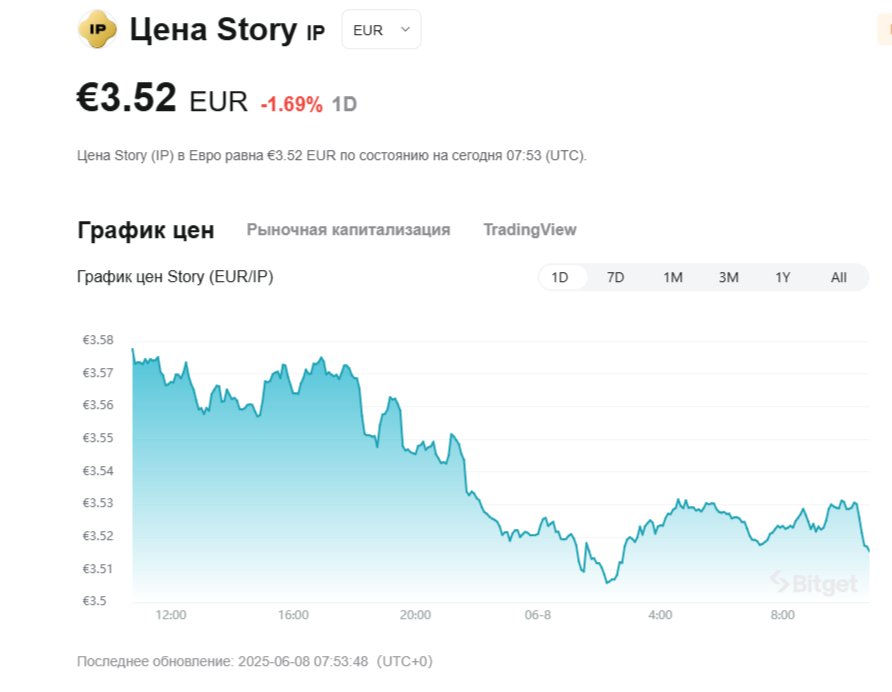Open the График цен tab
This screenshot has width=892, height=692.
click(146, 230)
